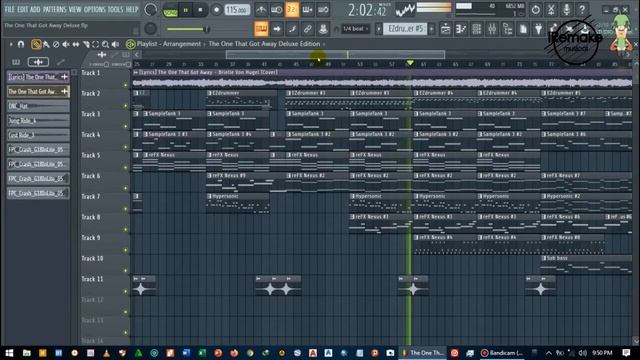The image size is (640, 360).
Task: Toggle typing keyboard to piano
Action: coord(261,29)
